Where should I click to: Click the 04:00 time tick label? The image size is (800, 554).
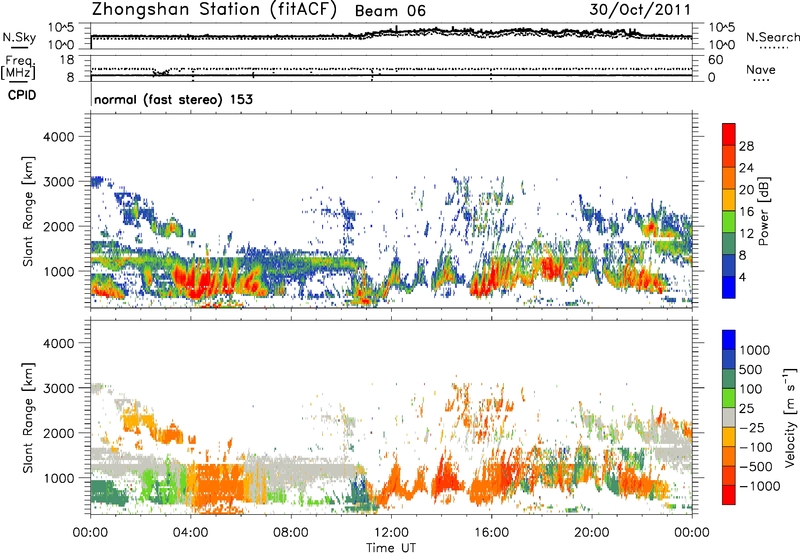(191, 533)
